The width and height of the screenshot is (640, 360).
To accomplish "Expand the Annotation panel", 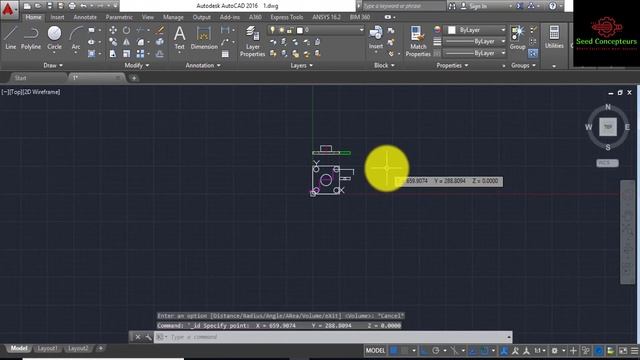I will coord(203,65).
